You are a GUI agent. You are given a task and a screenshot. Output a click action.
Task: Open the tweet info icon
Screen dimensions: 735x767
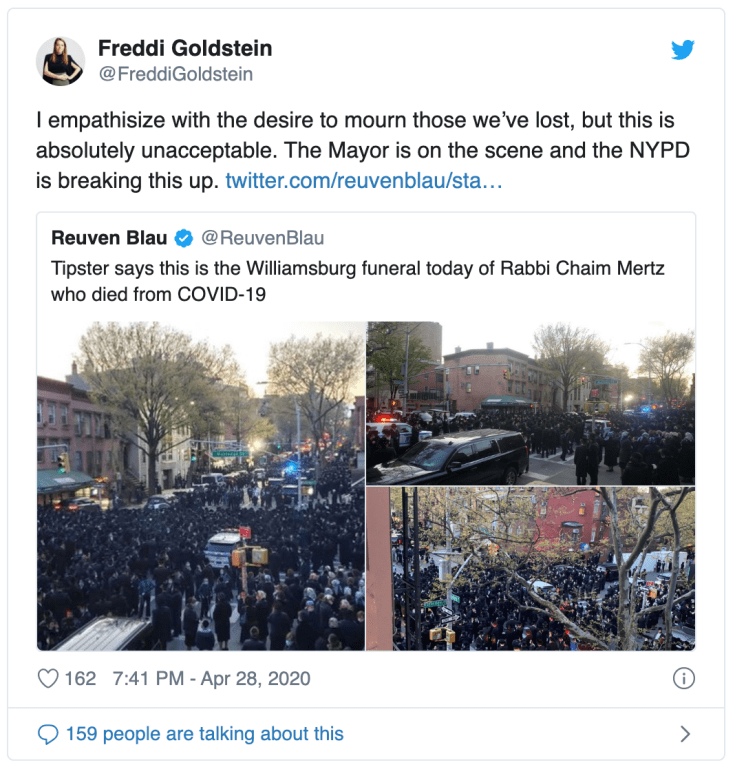point(683,678)
